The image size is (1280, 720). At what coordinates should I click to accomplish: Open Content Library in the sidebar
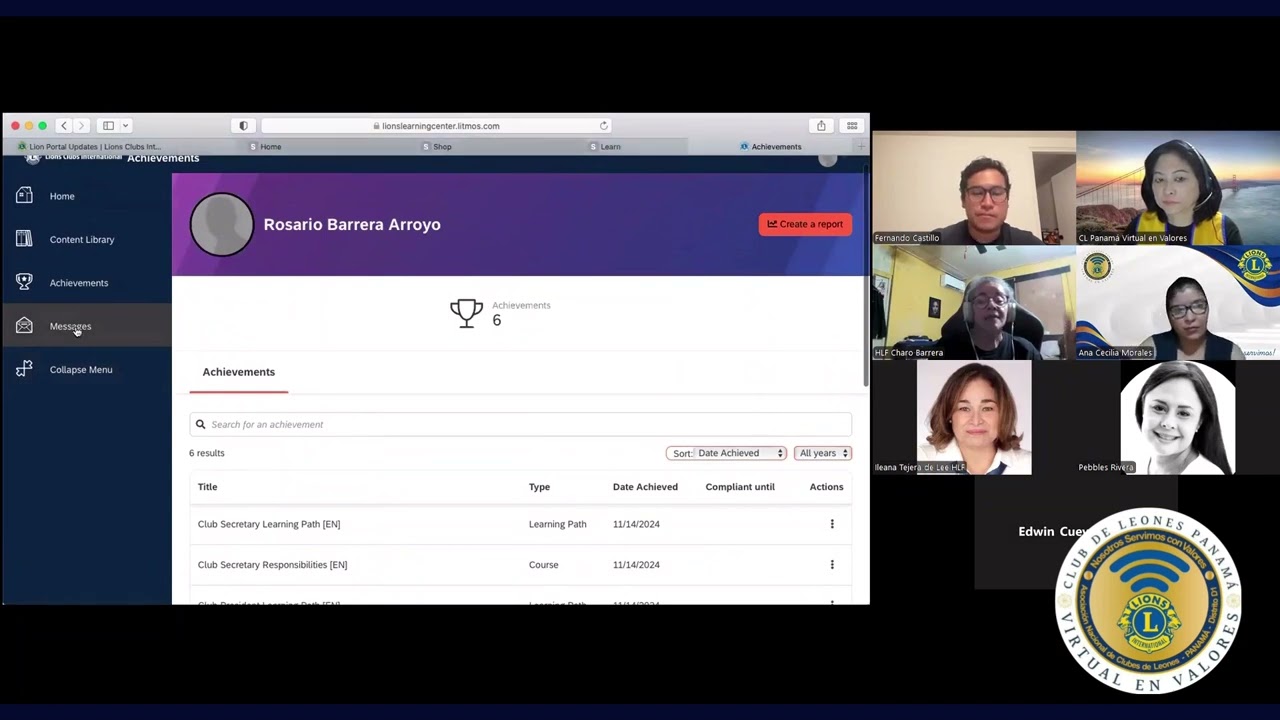(82, 240)
